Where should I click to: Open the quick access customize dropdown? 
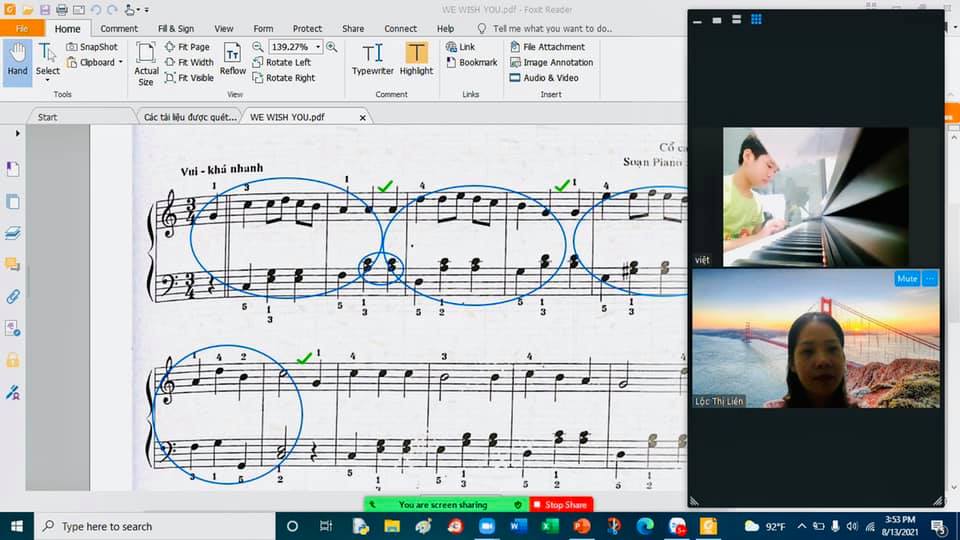pyautogui.click(x=147, y=10)
